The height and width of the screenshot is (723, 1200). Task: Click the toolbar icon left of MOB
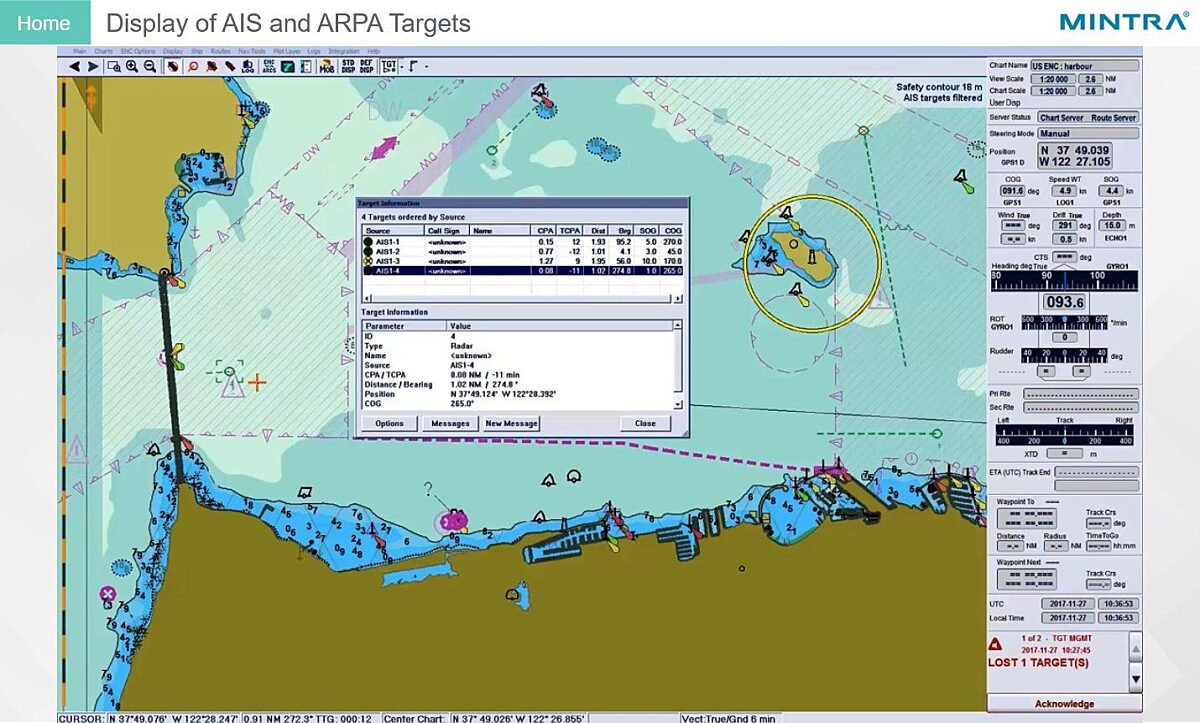tap(305, 67)
